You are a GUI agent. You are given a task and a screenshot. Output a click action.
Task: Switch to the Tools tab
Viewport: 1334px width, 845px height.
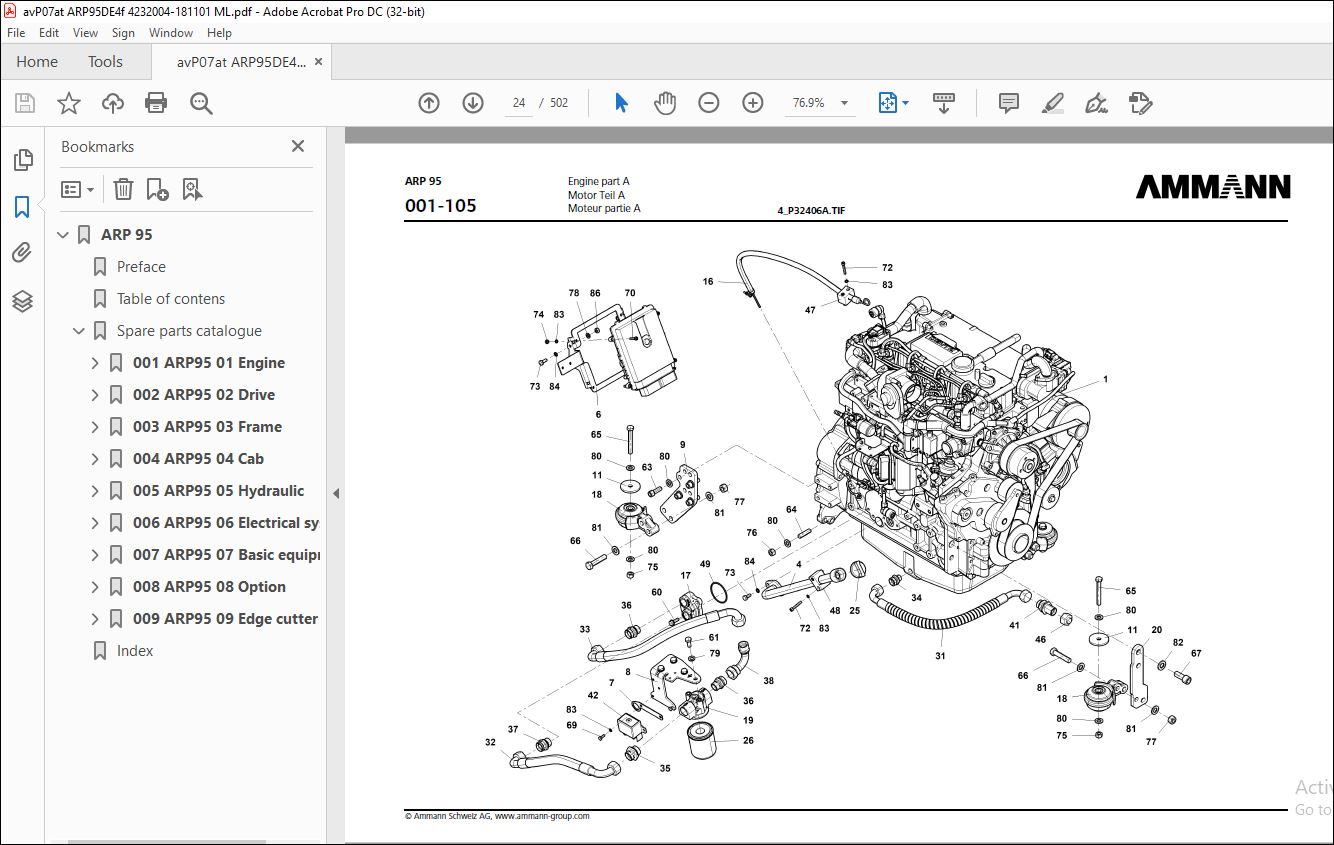pyautogui.click(x=105, y=61)
